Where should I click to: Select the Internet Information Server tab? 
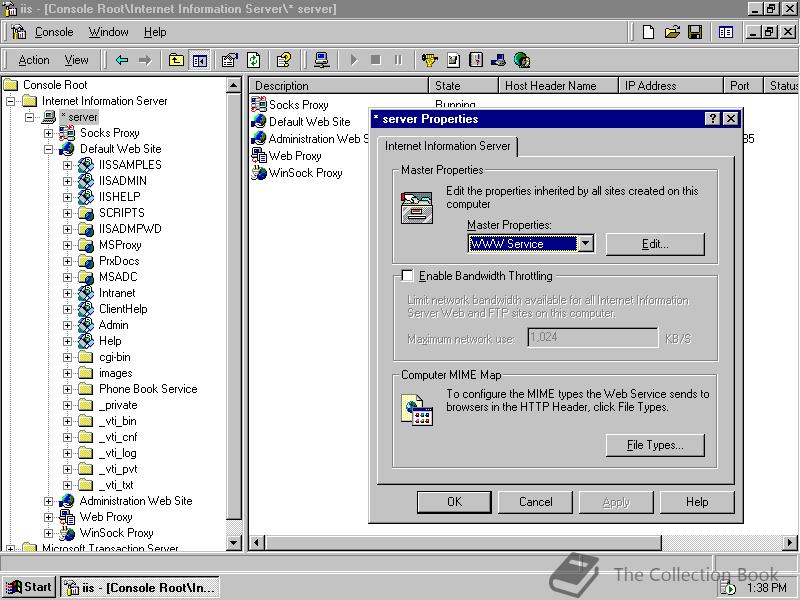click(447, 146)
